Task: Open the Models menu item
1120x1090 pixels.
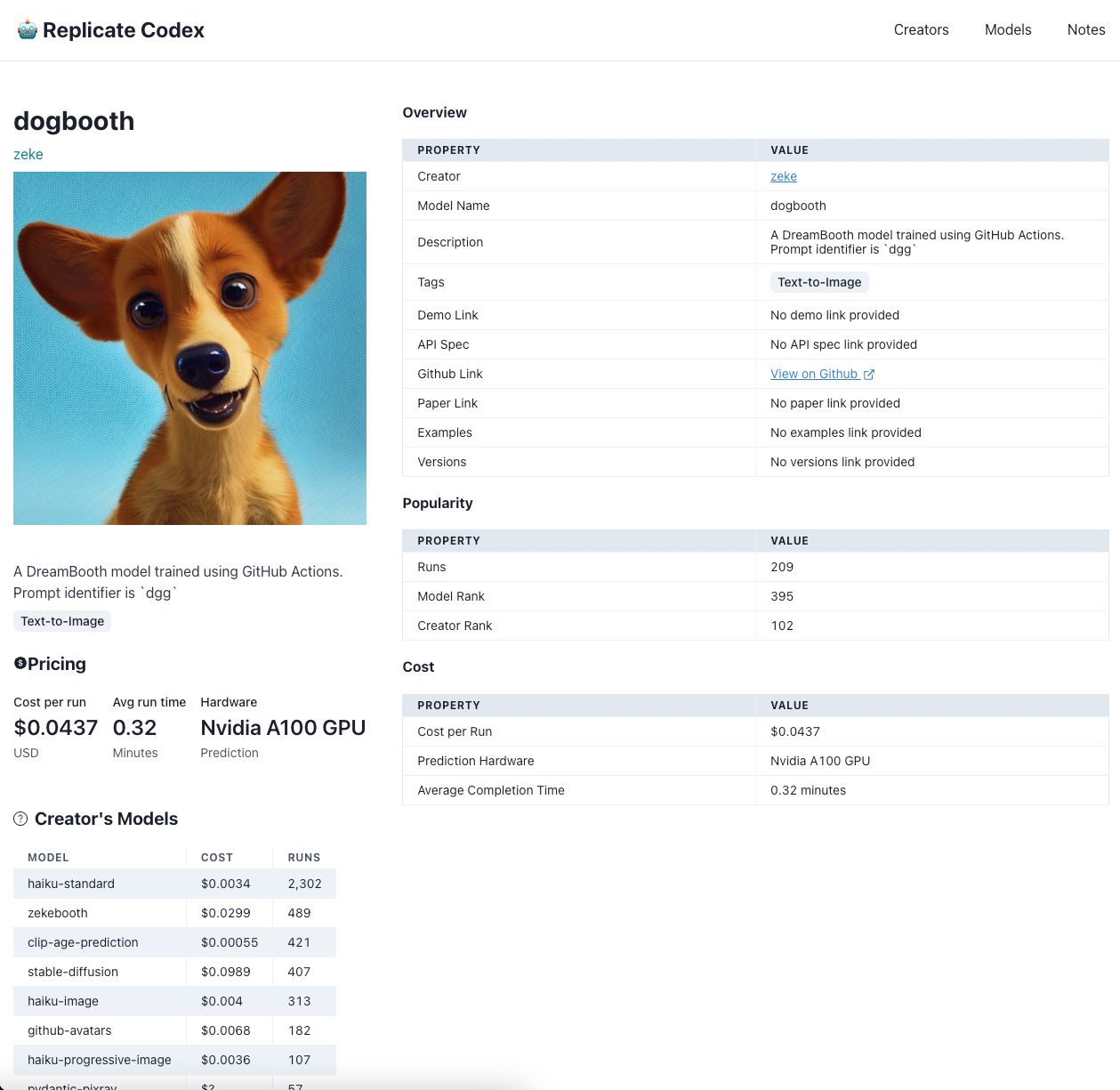Action: (x=1007, y=29)
